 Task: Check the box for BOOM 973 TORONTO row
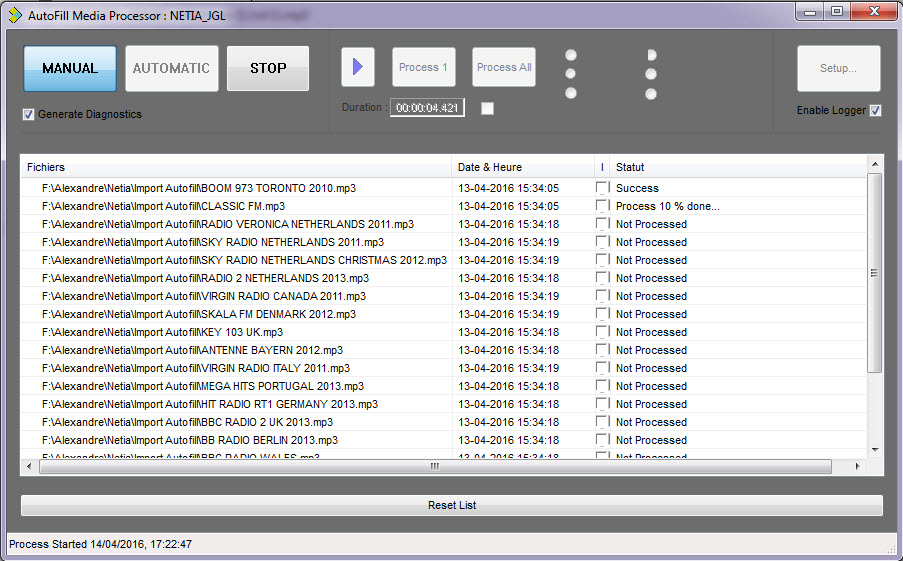(x=602, y=188)
